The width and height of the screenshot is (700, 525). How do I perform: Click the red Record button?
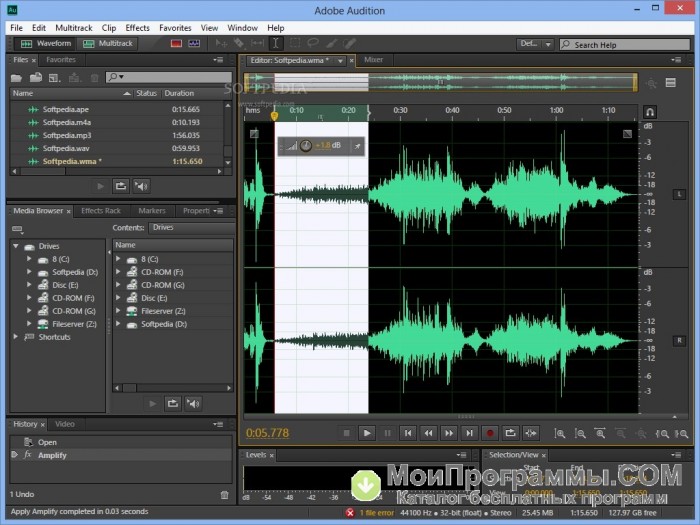[490, 433]
